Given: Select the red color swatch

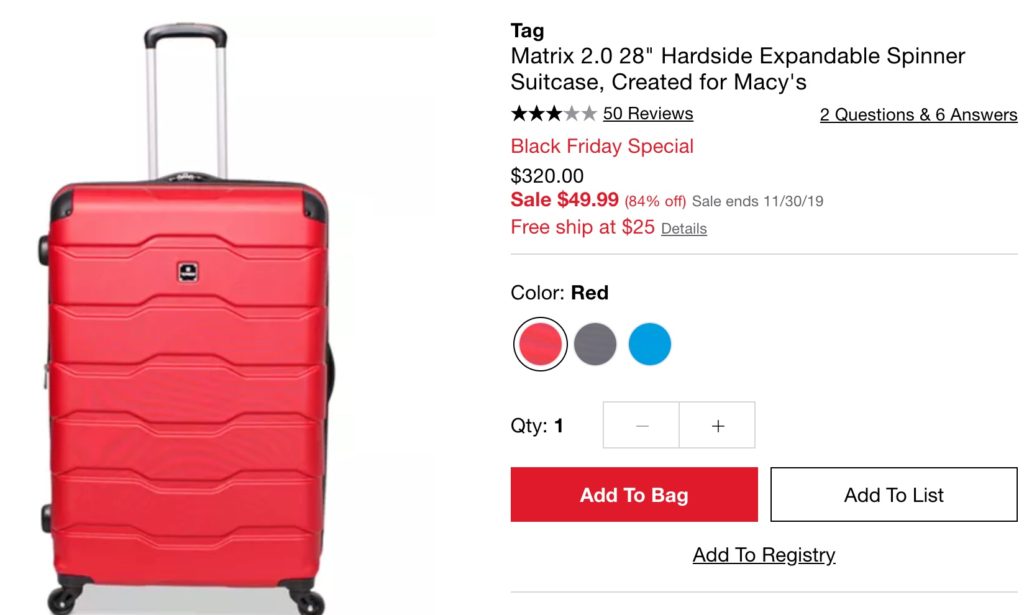Looking at the screenshot, I should 540,344.
